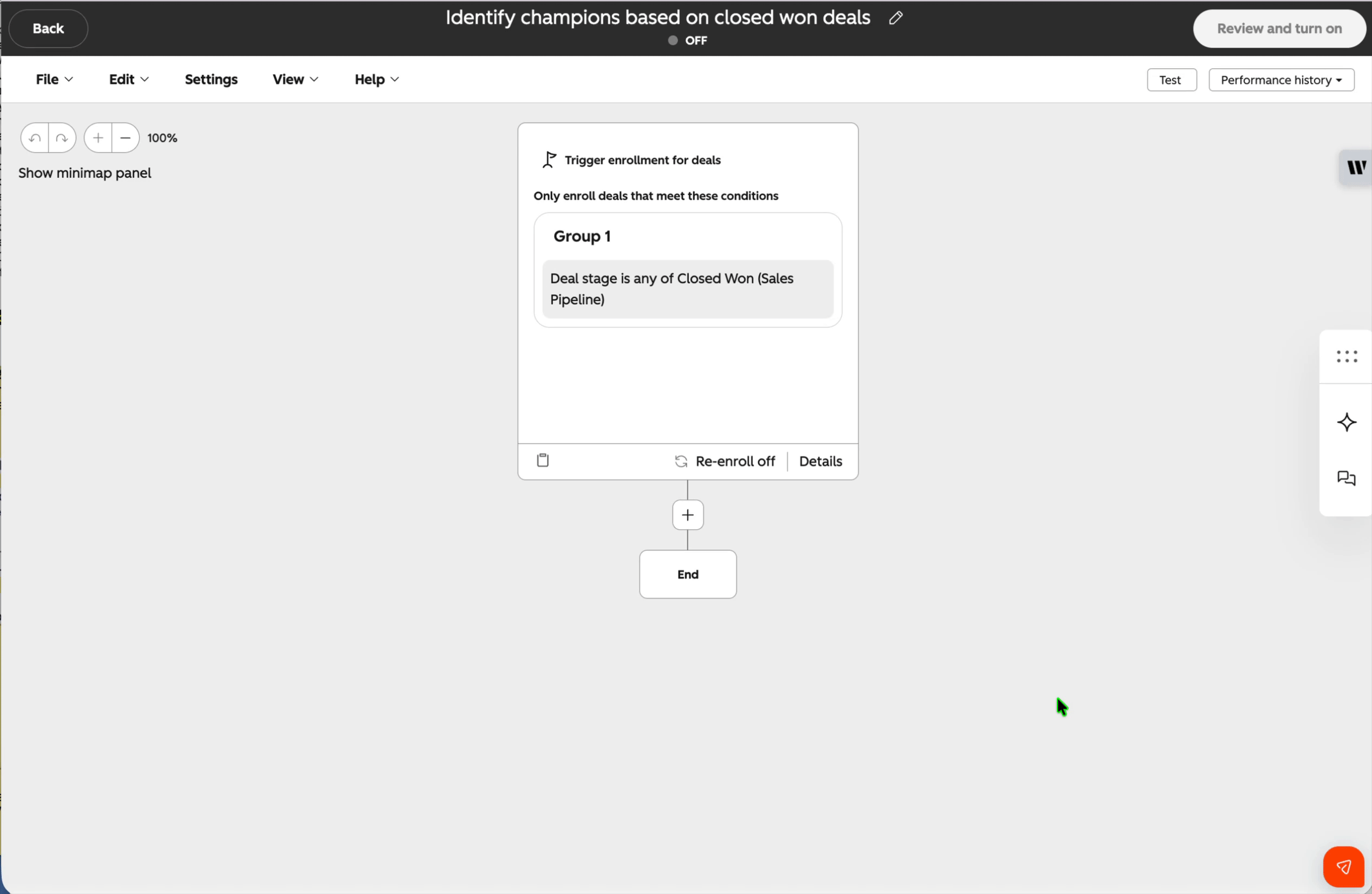Click the pencil icon to rename workflow

click(895, 18)
